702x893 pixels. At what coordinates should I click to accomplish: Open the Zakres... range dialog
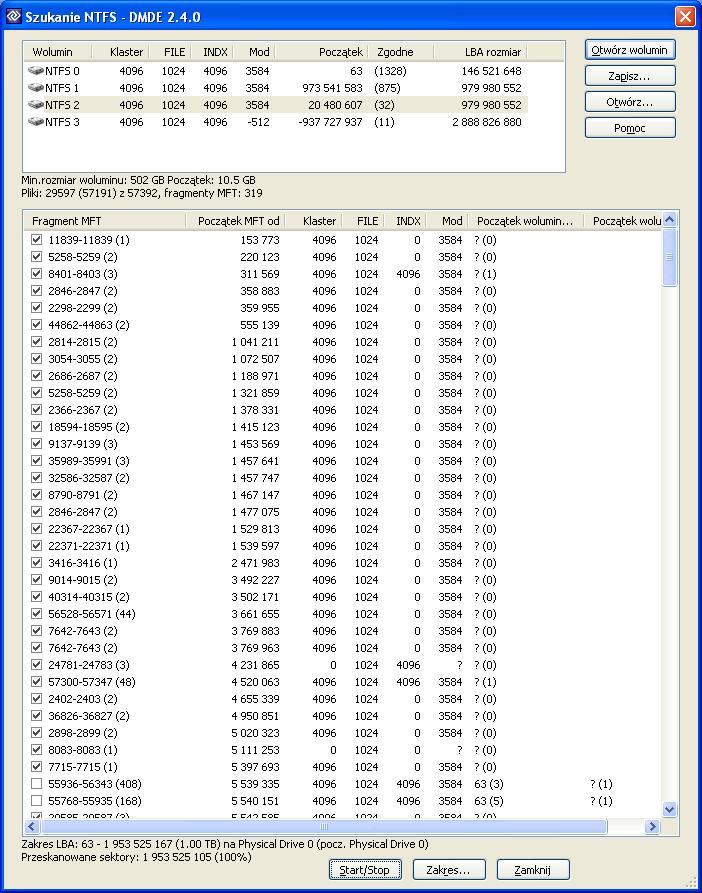point(448,870)
